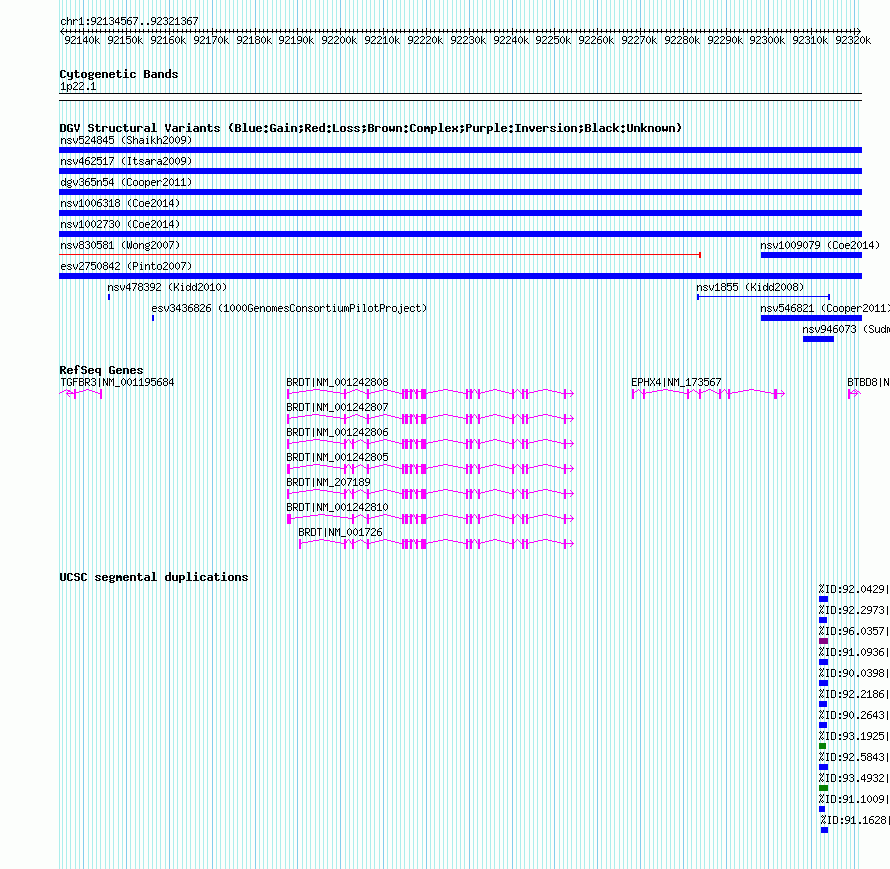Select the BRDT|NM_001242808 transcript label
The height and width of the screenshot is (869, 890).
pos(337,383)
